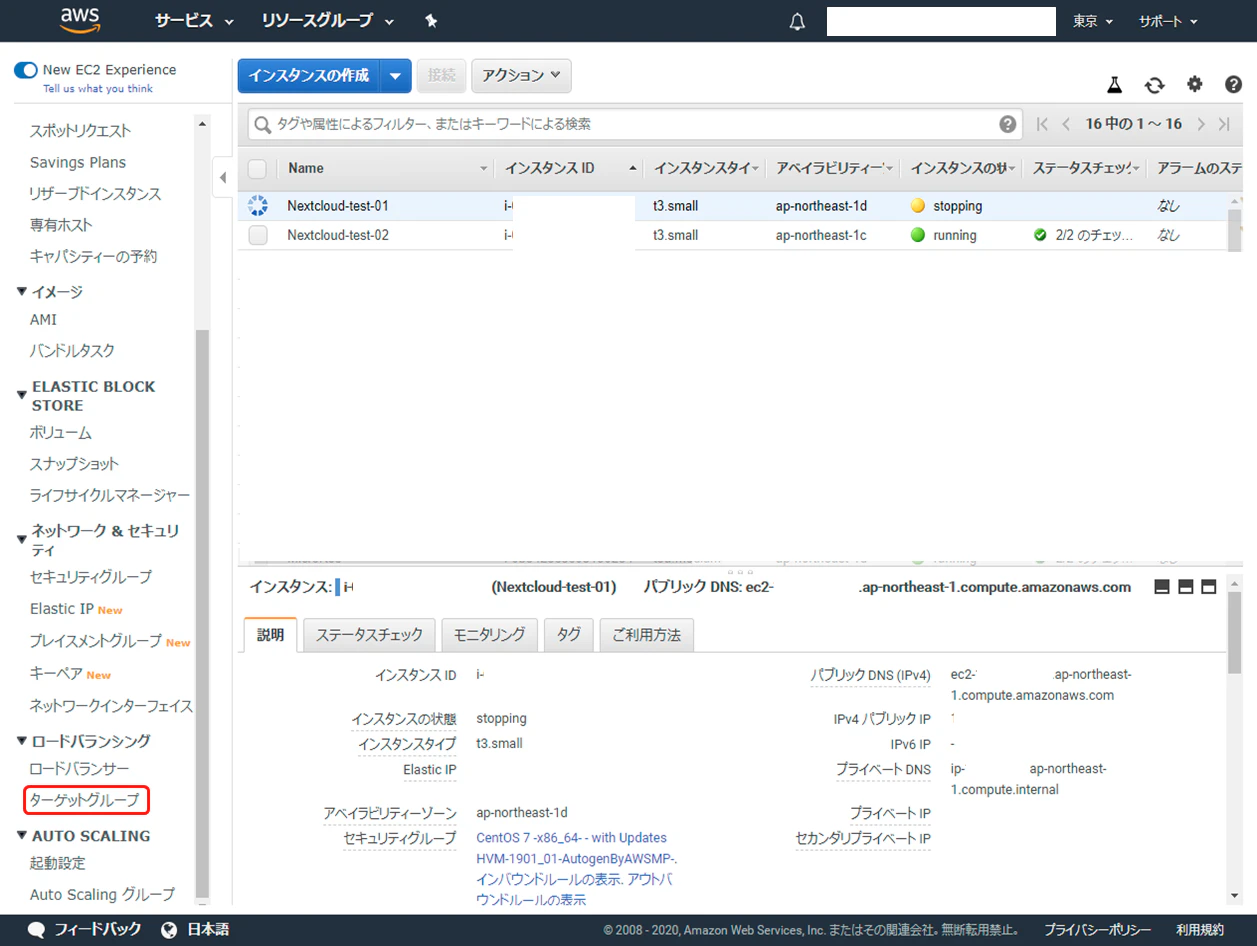This screenshot has width=1257, height=946.
Task: Collapse the left navigation pane
Action: (x=223, y=177)
